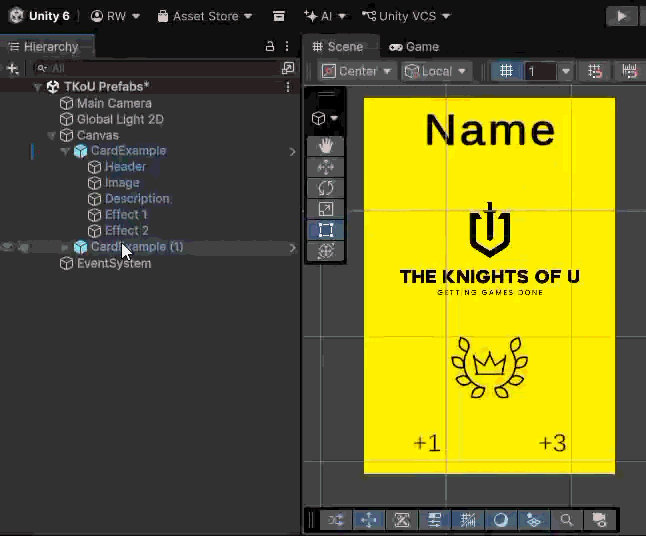Click the magnifier search icon in bottom bar
646x536 pixels.
566,520
